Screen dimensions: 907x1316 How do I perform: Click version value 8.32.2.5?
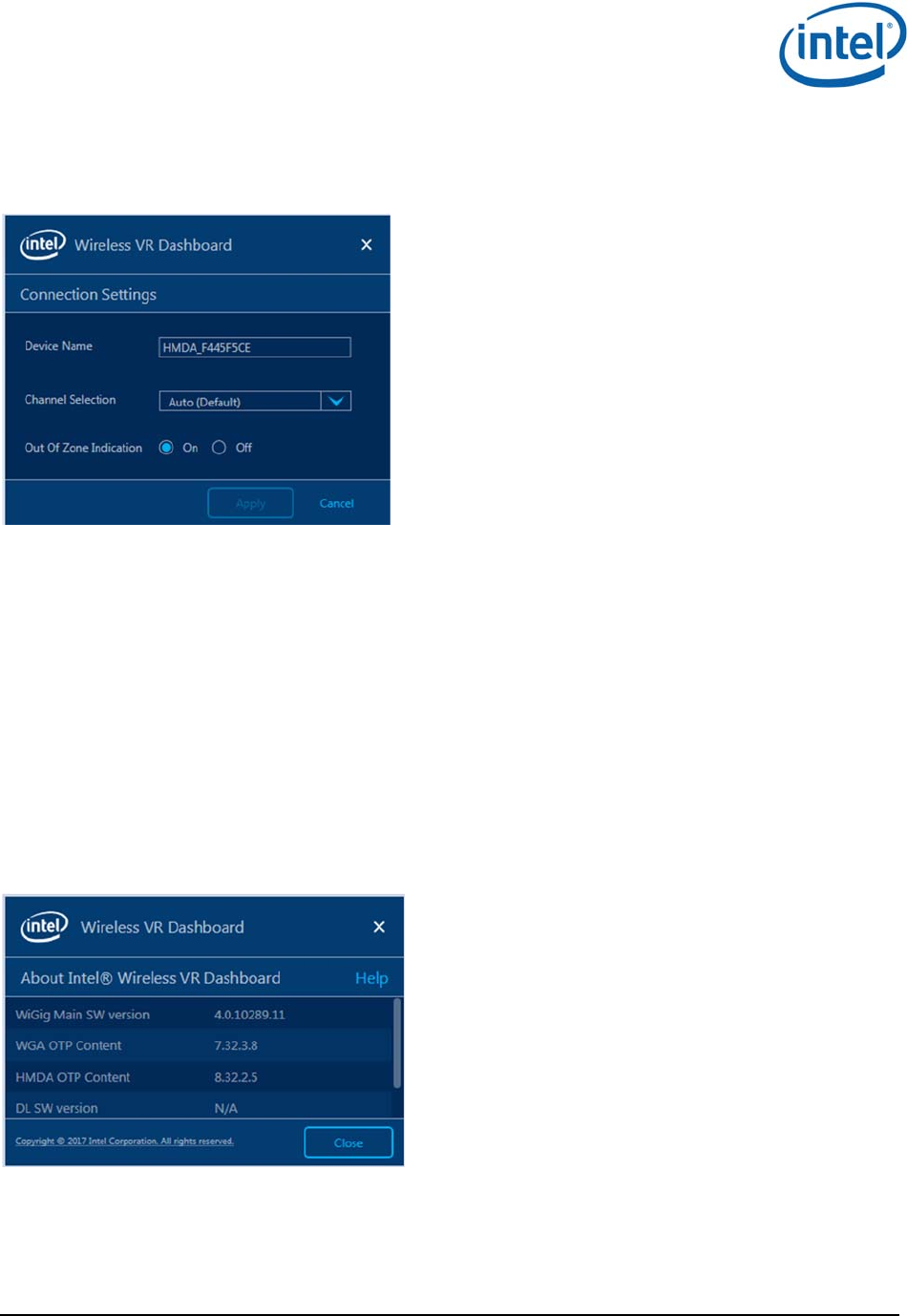tap(236, 1077)
